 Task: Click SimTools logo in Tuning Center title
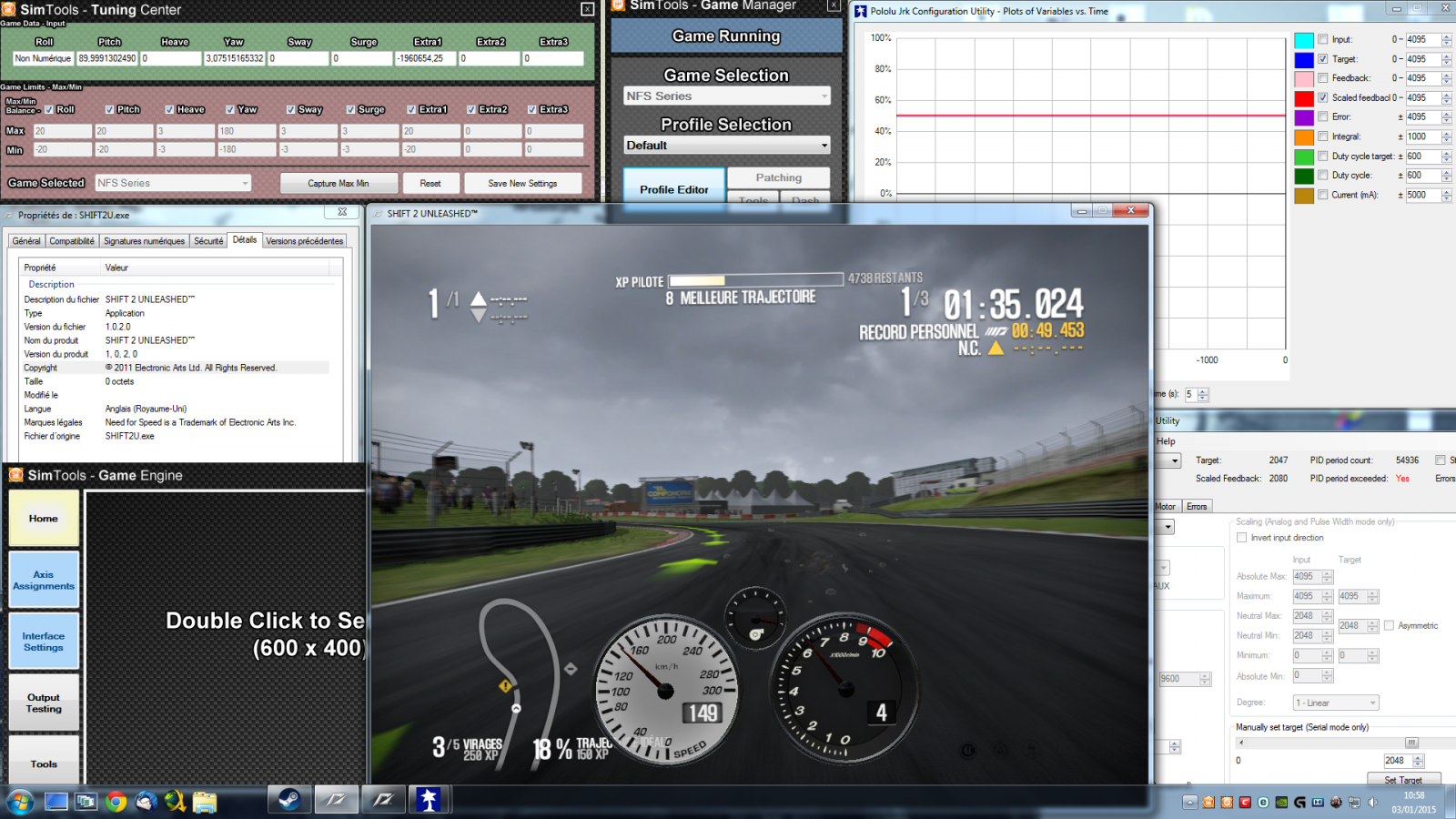pos(8,10)
